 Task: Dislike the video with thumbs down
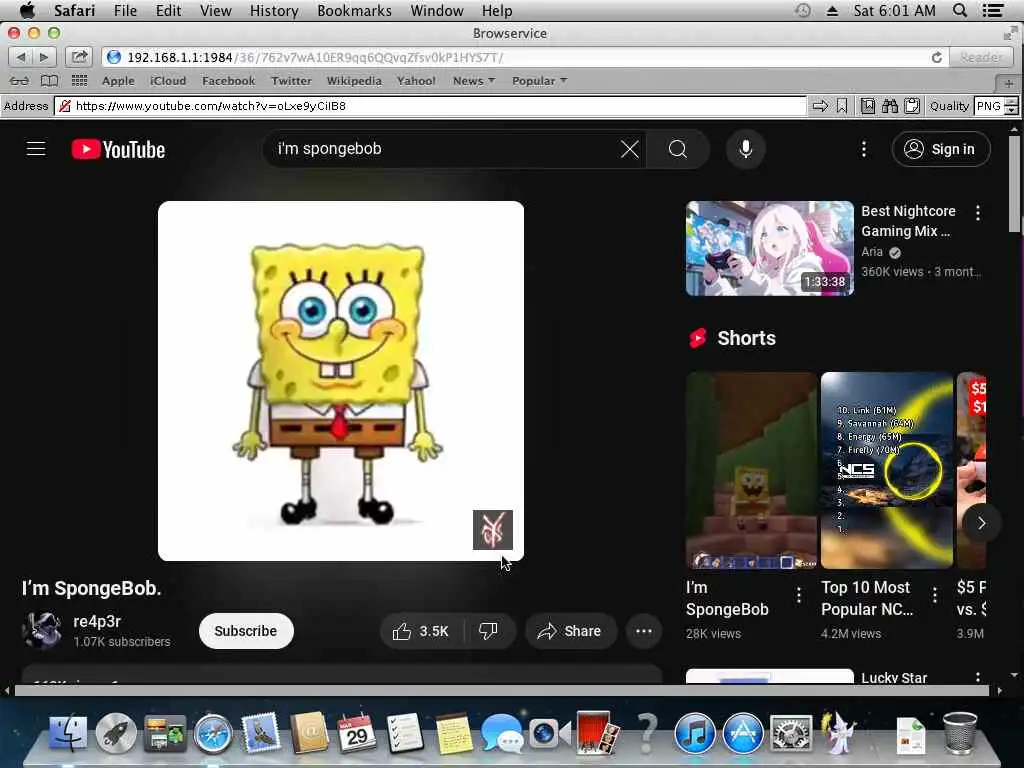tap(488, 631)
